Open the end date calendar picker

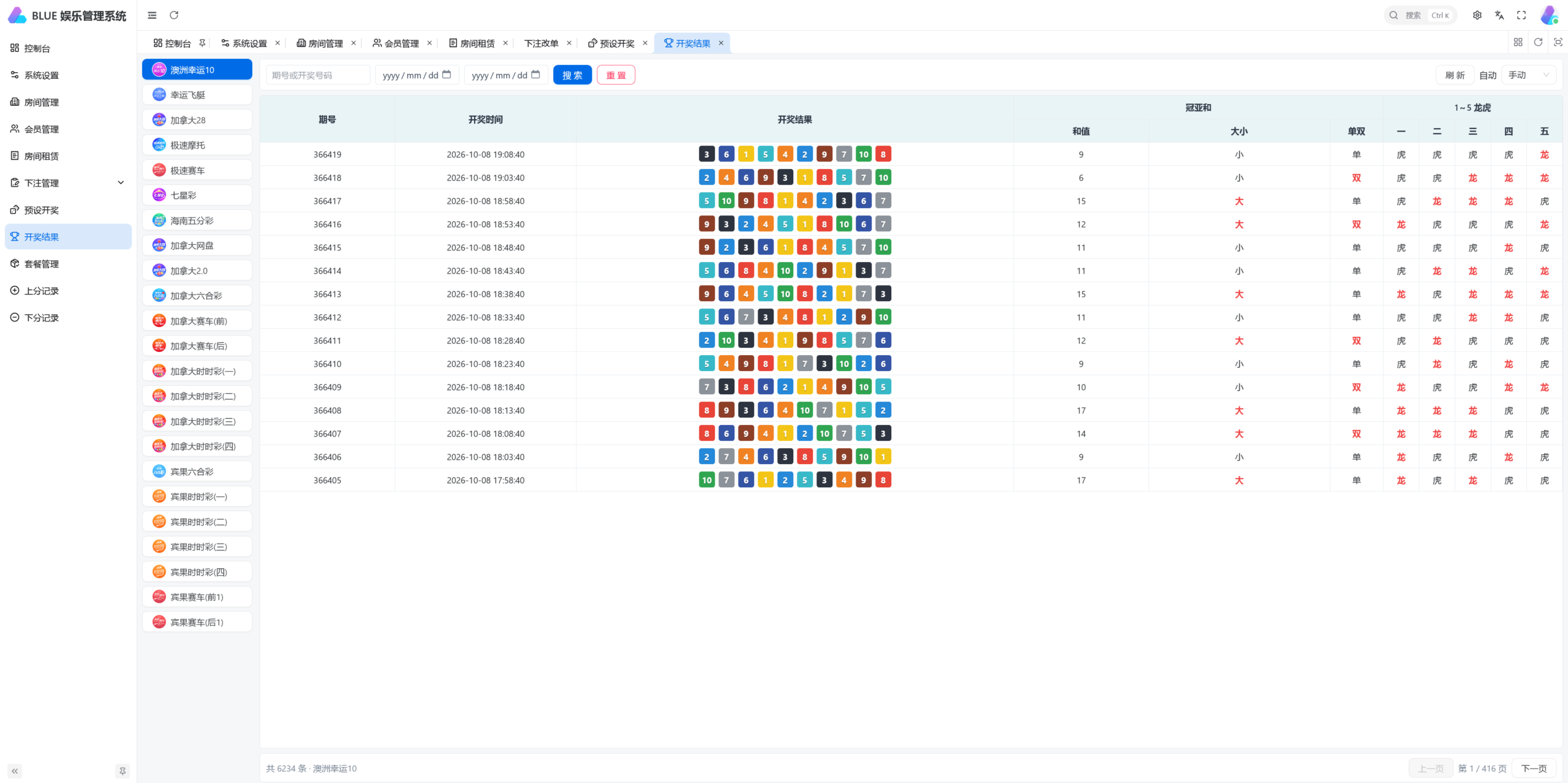[x=535, y=75]
